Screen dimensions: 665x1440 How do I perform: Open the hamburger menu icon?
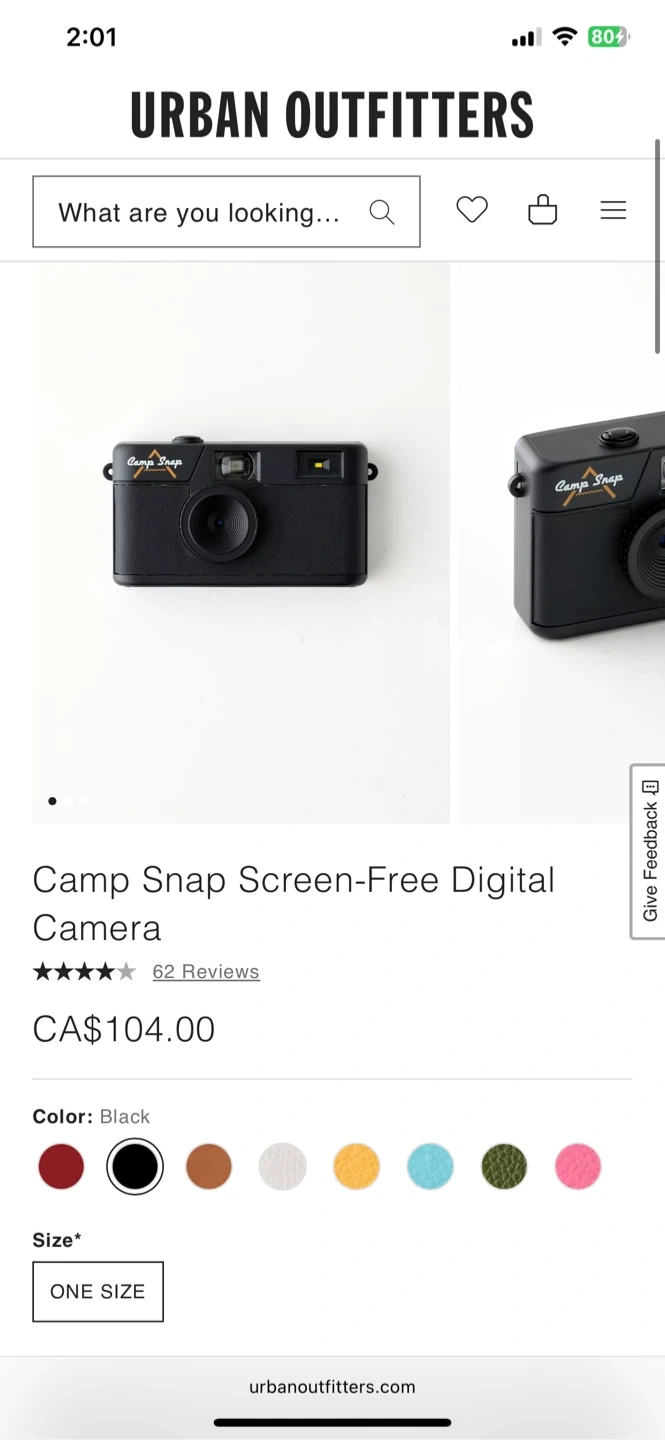[613, 210]
